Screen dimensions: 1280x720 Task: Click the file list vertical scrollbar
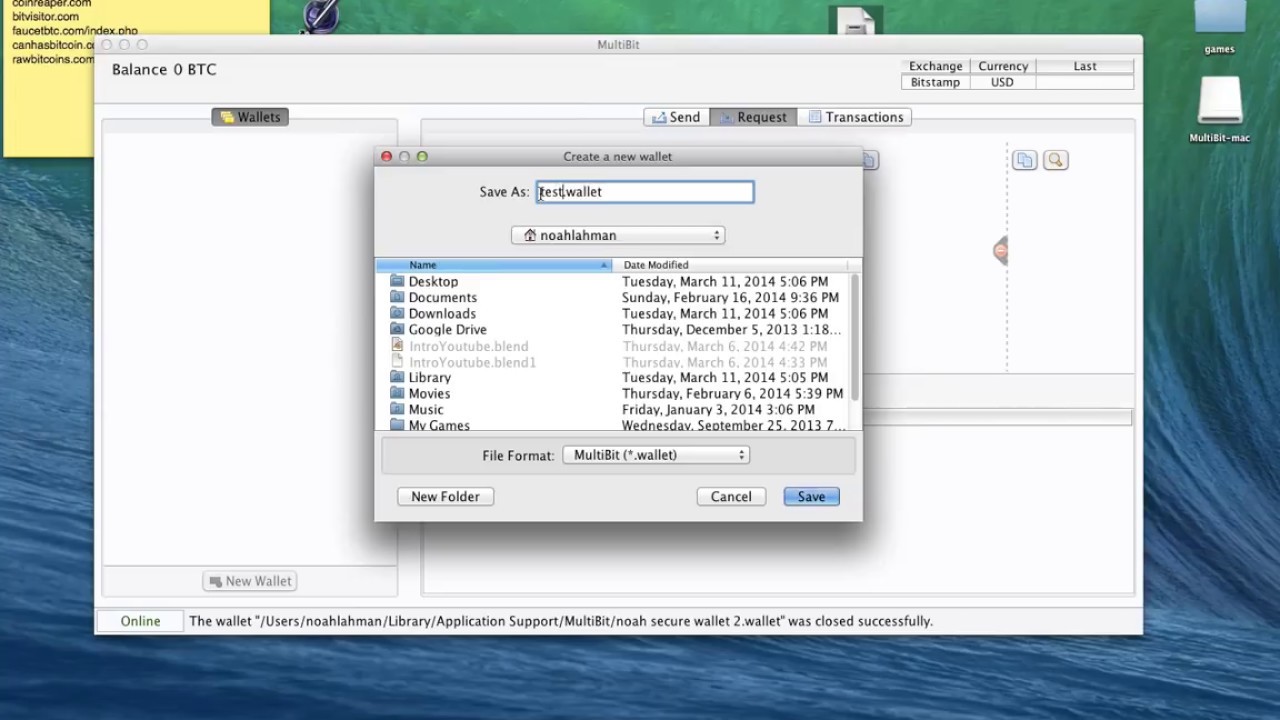pyautogui.click(x=854, y=337)
